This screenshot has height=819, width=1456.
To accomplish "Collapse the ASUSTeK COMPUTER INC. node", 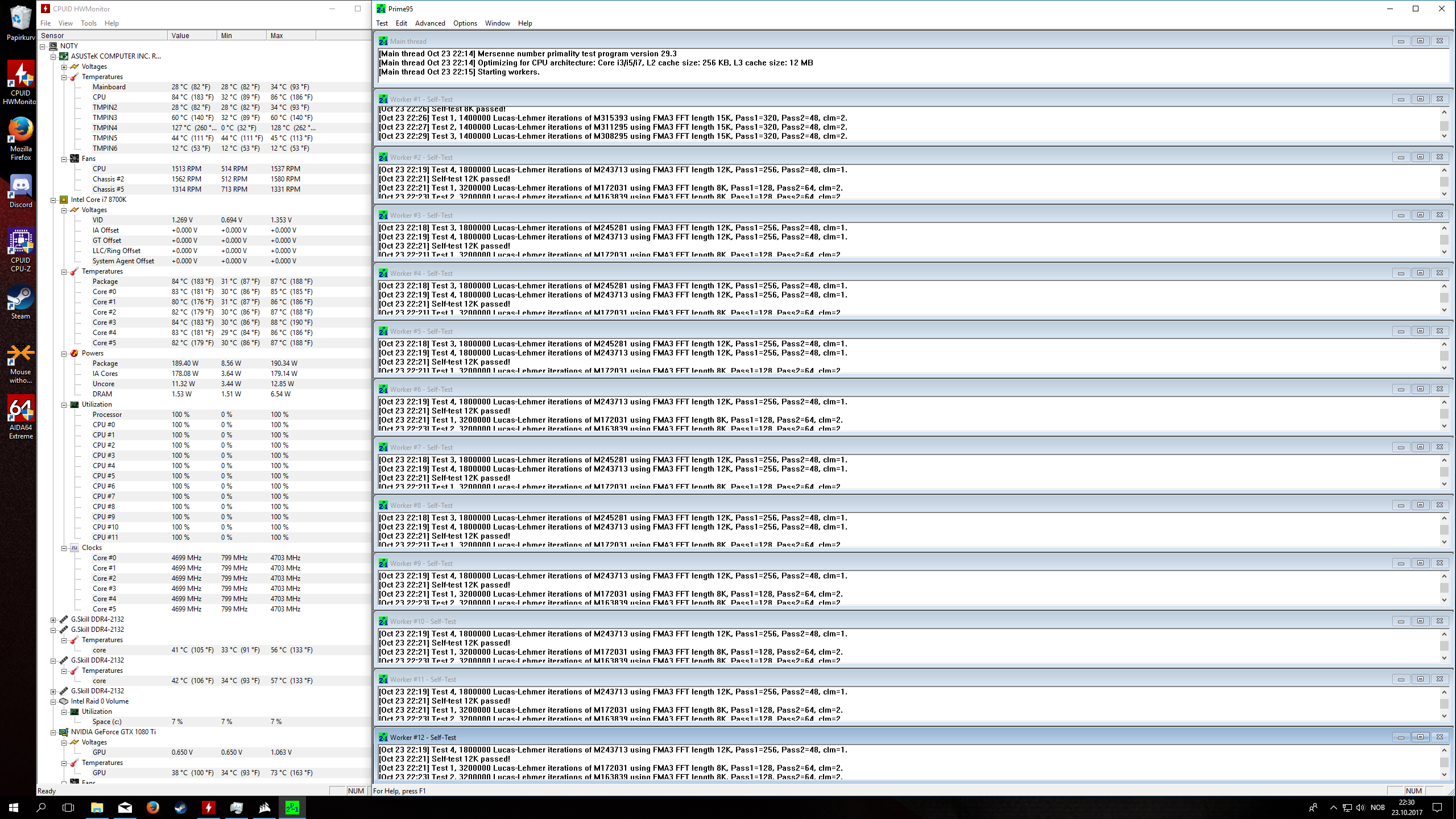I will coord(53,56).
